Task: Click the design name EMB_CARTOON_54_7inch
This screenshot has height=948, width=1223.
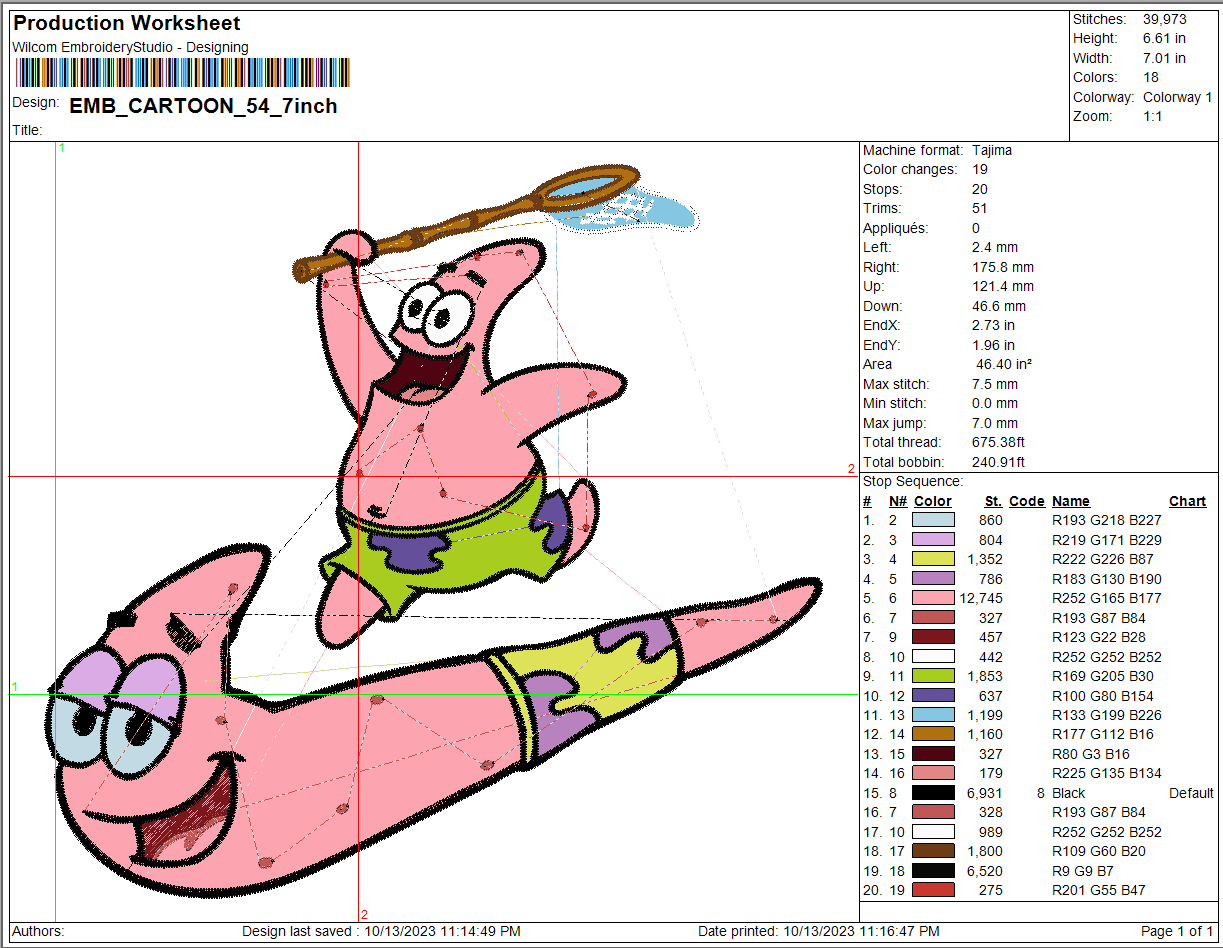Action: coord(203,106)
